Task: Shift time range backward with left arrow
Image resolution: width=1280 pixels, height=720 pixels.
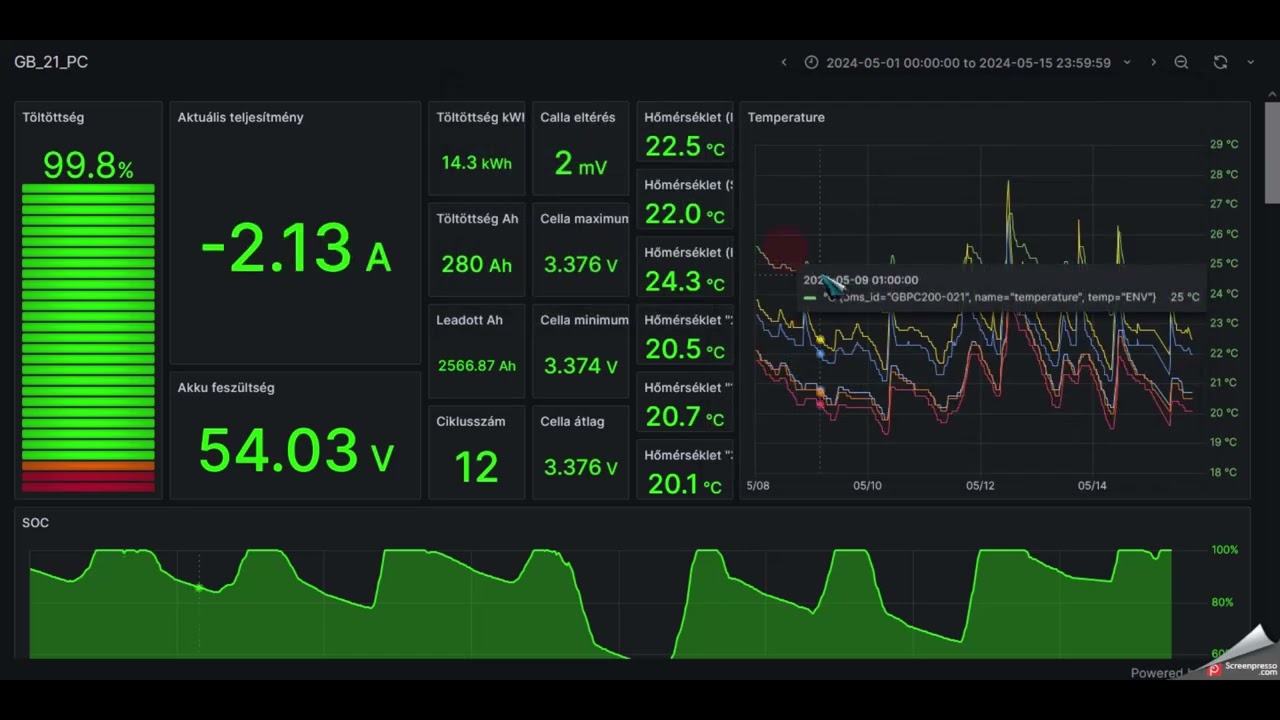Action: point(784,62)
